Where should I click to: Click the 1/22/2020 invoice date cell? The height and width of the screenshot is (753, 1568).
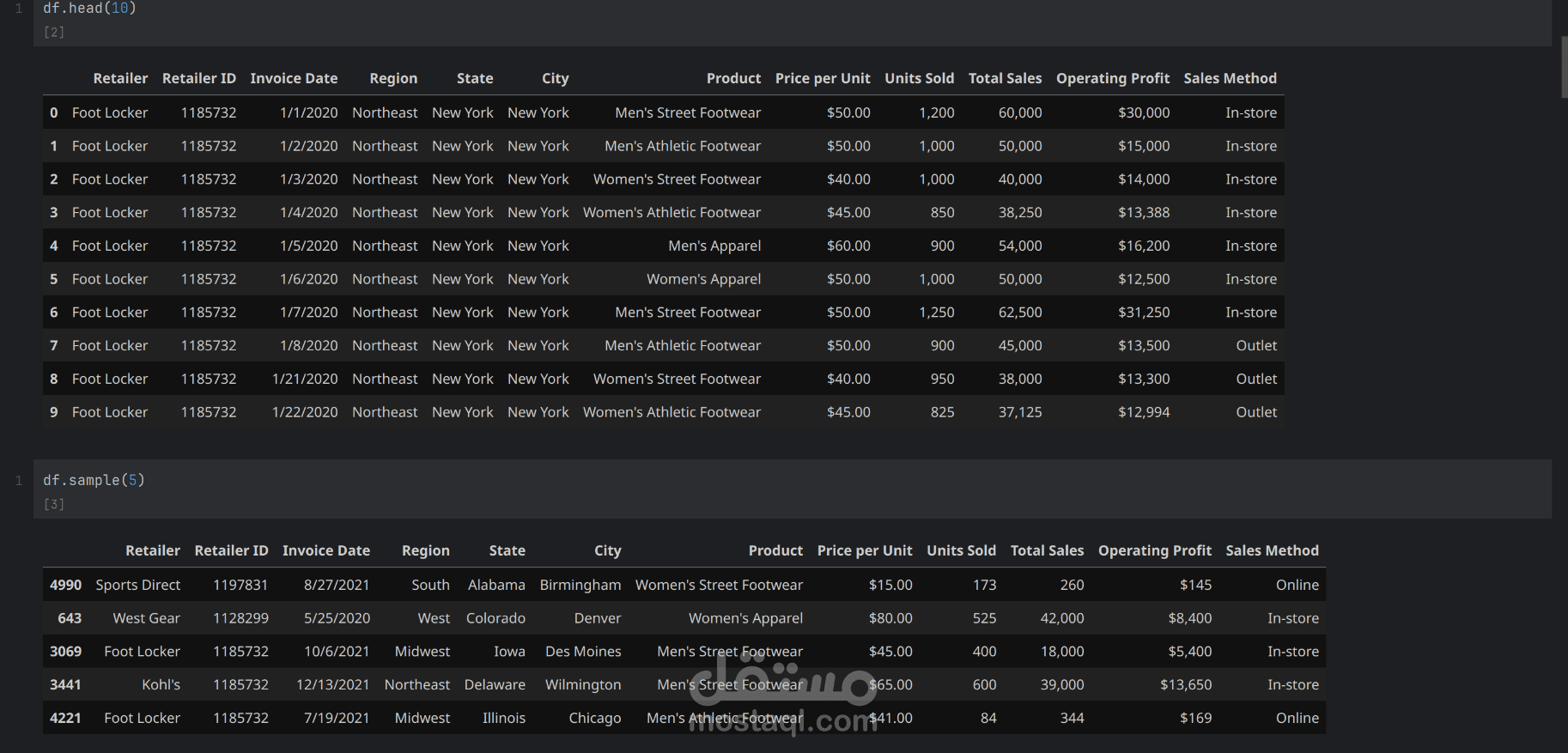coord(305,412)
